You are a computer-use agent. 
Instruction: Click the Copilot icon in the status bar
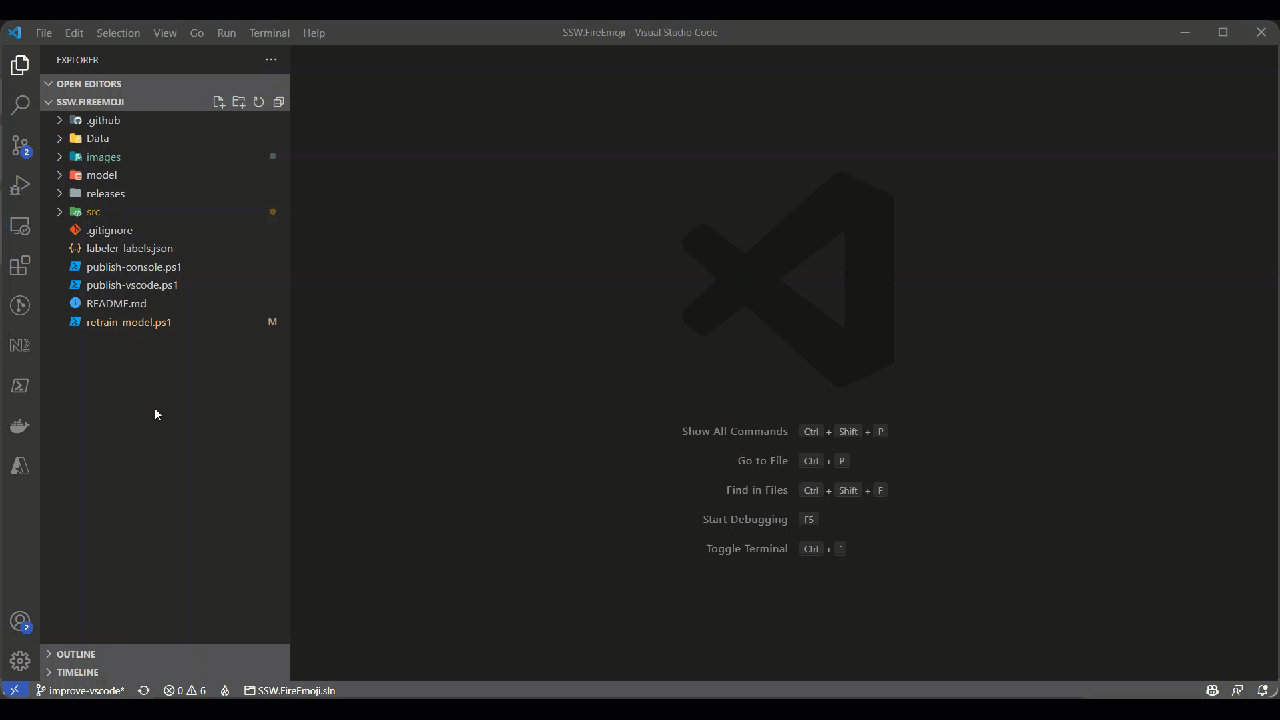1212,691
